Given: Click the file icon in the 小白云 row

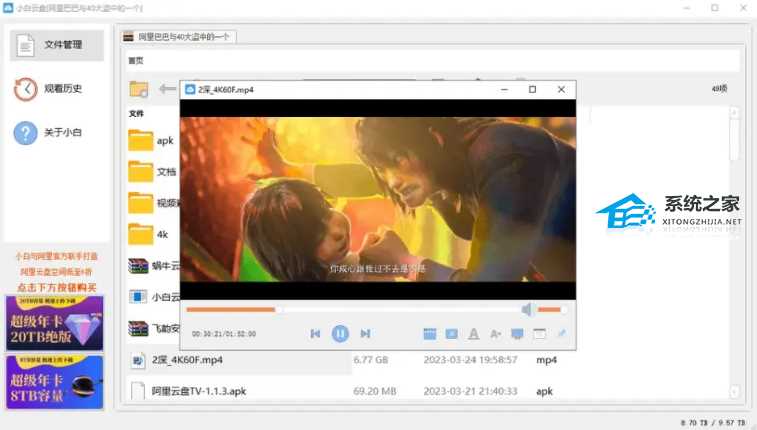Looking at the screenshot, I should (138, 297).
